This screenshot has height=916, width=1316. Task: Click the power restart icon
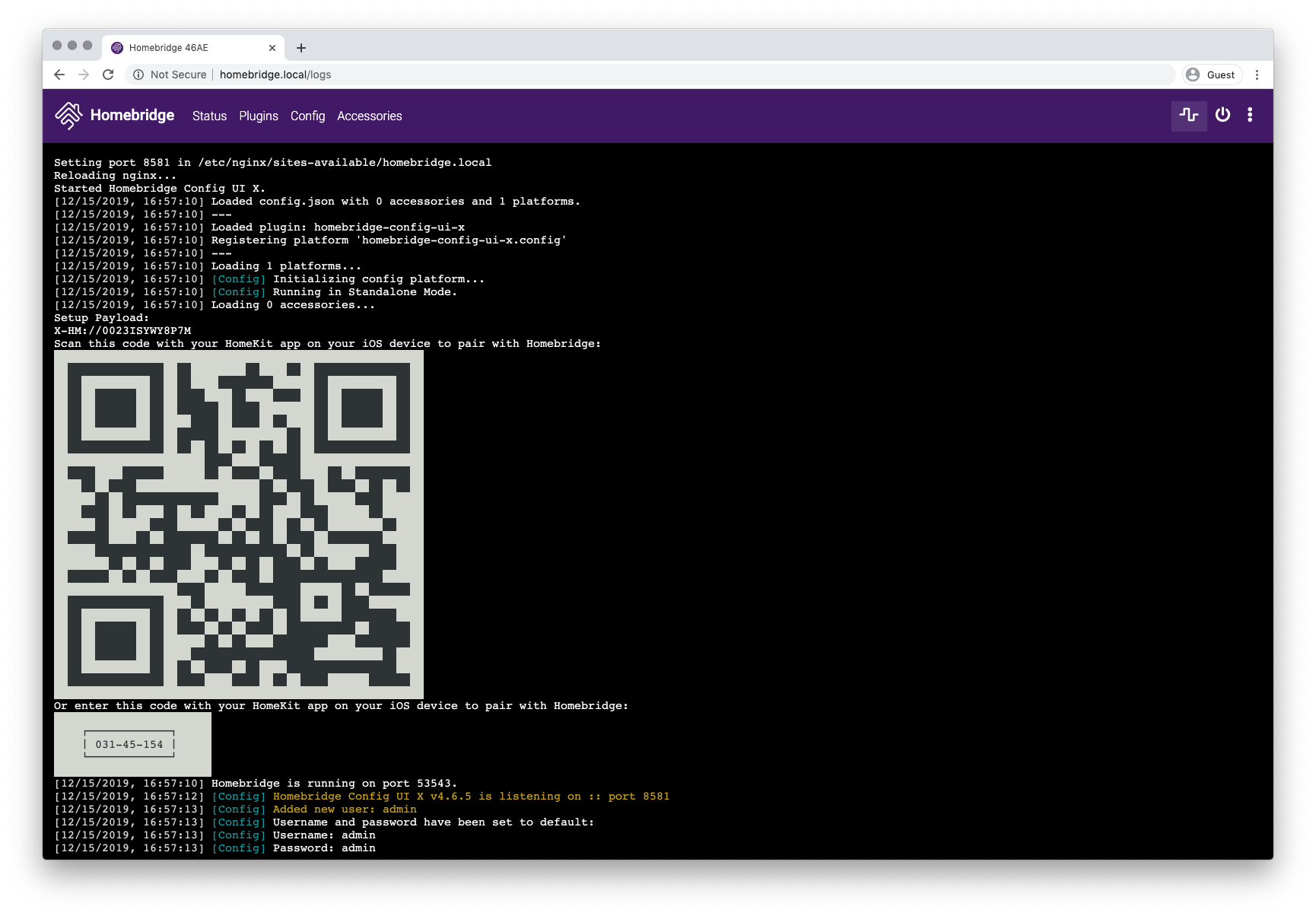click(x=1222, y=115)
